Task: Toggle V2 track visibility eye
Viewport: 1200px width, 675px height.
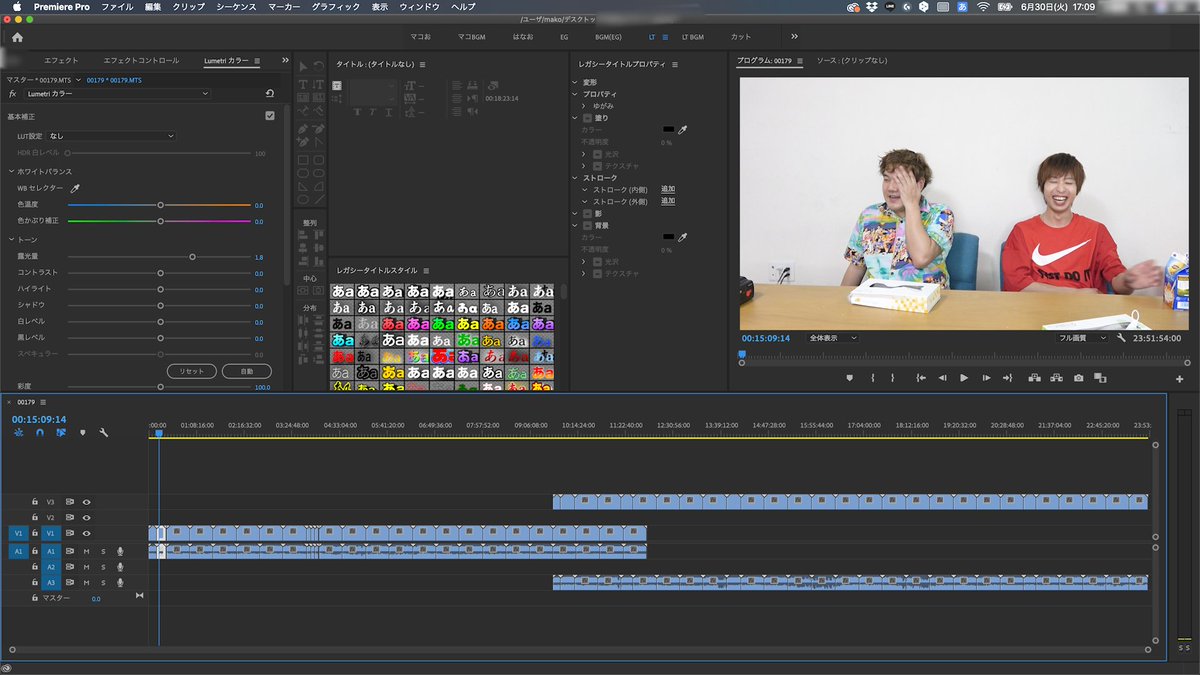Action: [x=87, y=518]
